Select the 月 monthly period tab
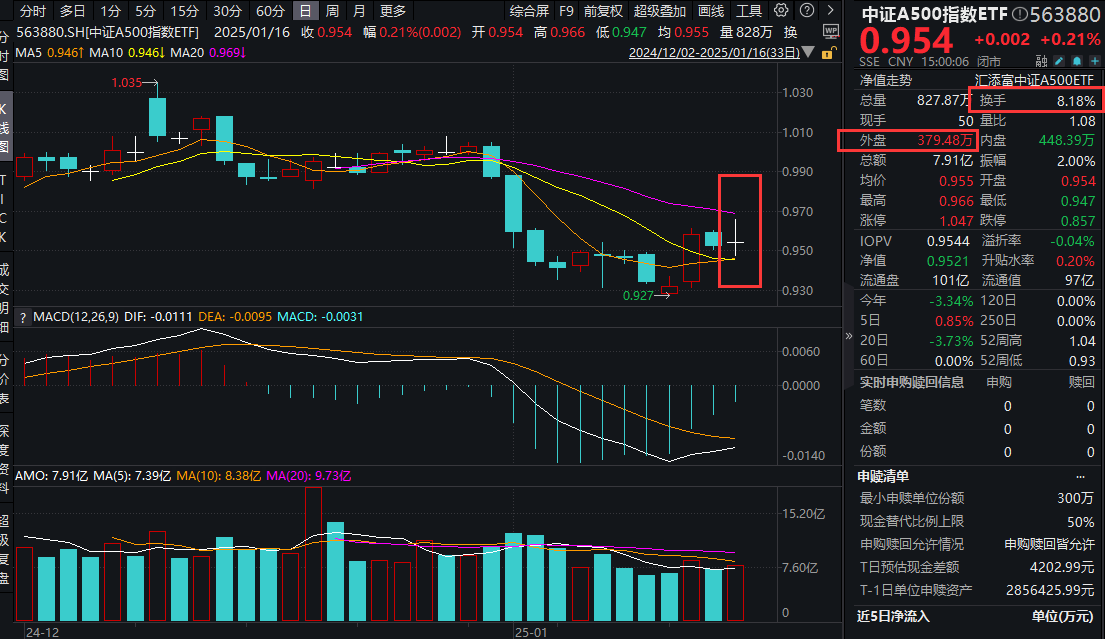Image resolution: width=1105 pixels, height=639 pixels. point(359,11)
